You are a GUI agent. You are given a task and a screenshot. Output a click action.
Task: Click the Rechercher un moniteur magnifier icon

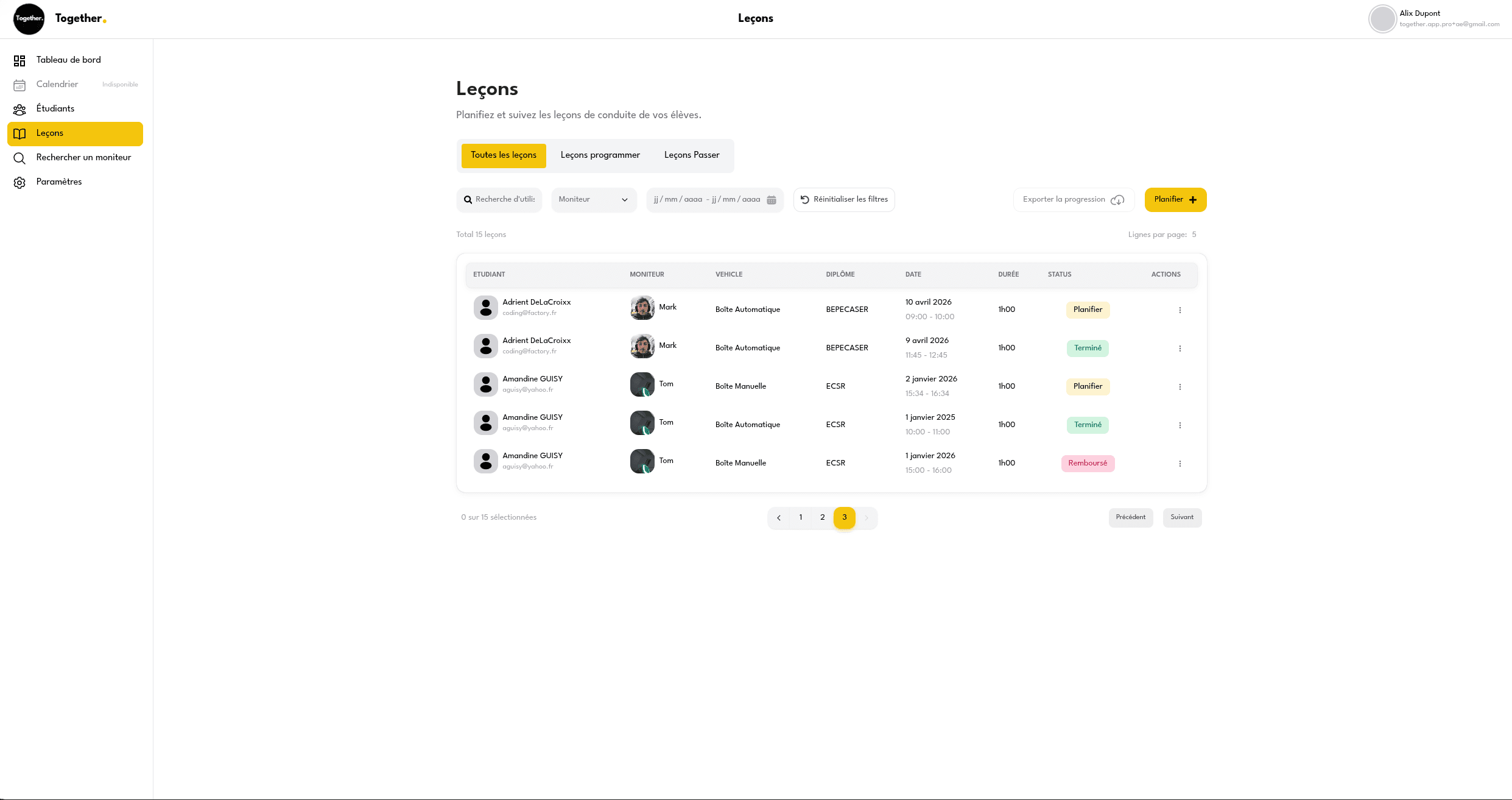click(x=19, y=158)
